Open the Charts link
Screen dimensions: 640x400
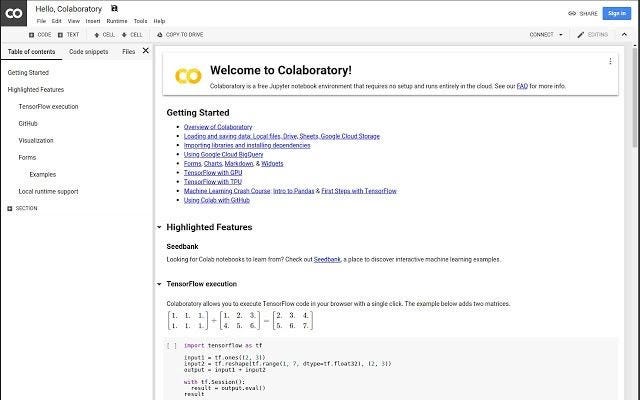coord(213,164)
